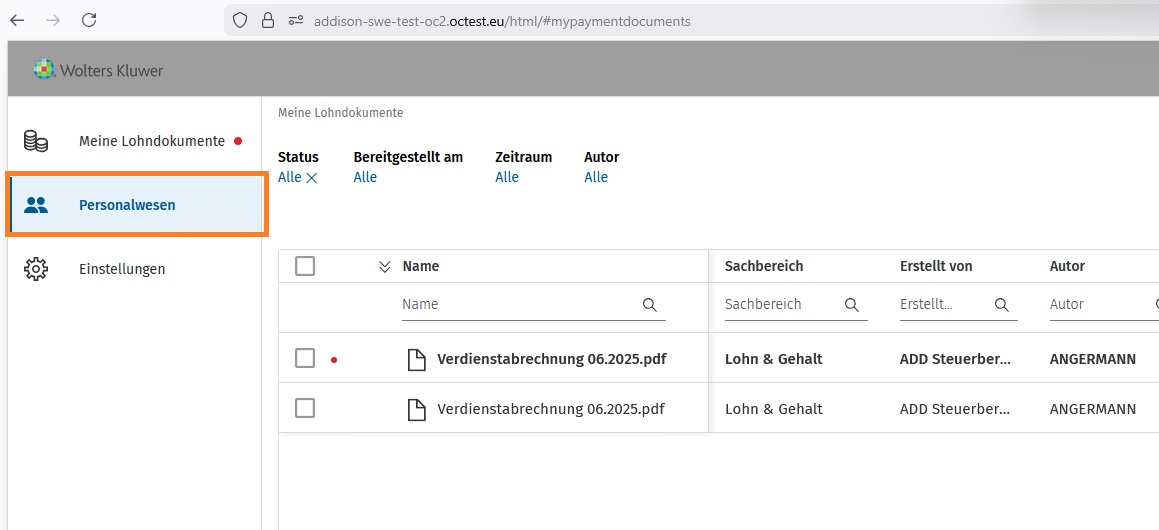Click ANGERMANN in the second row

coord(1092,409)
